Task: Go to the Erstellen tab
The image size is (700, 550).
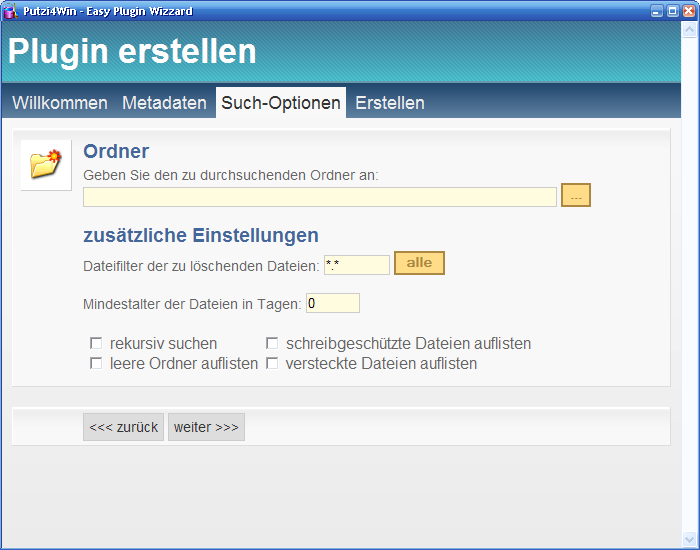Action: (390, 103)
